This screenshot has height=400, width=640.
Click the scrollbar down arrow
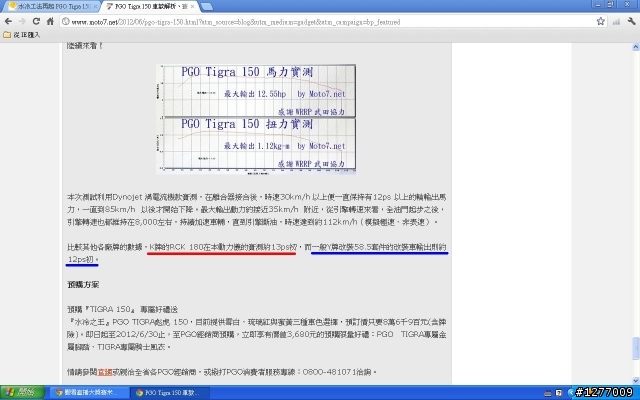coord(636,380)
